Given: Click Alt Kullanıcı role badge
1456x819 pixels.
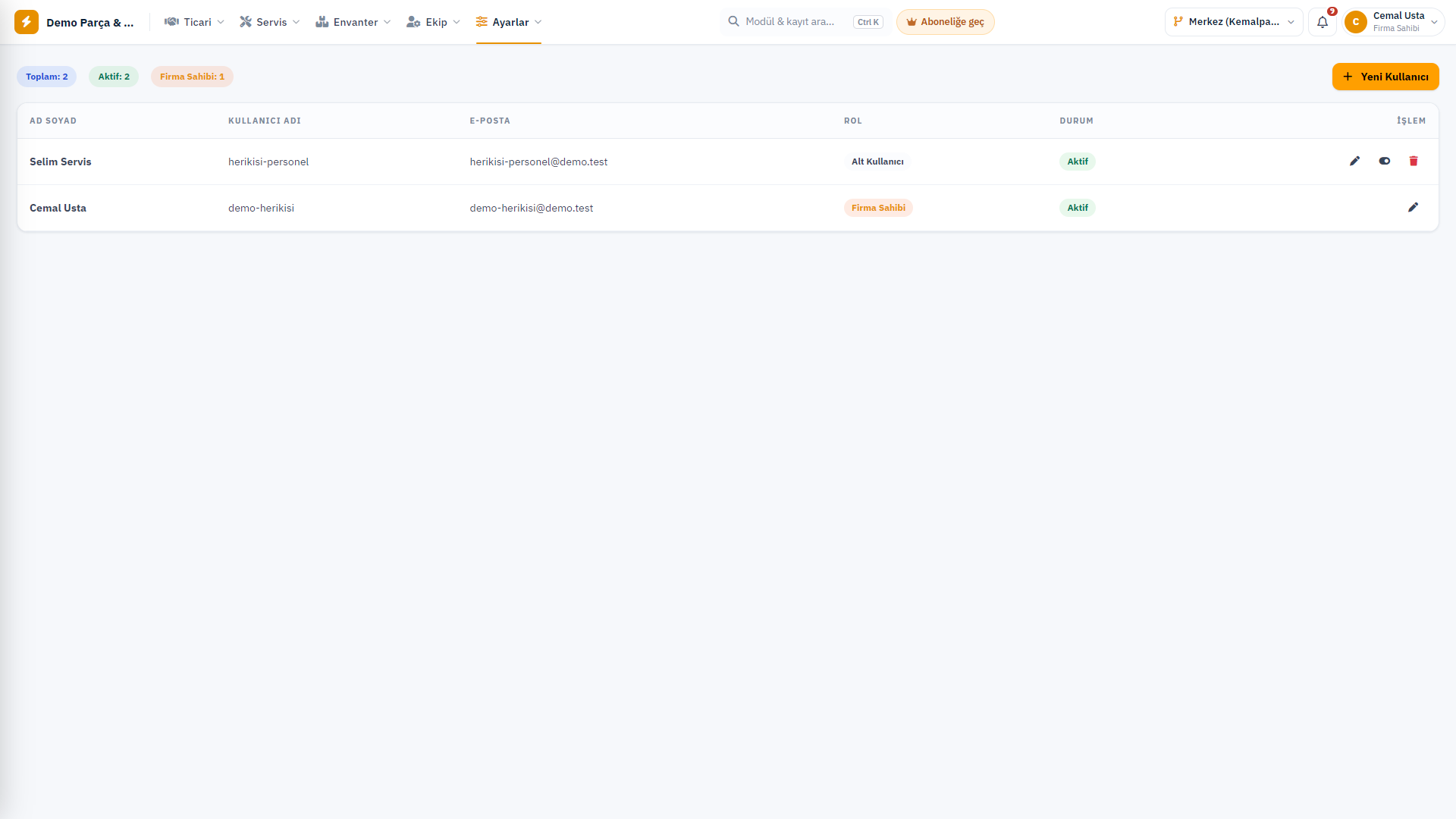Looking at the screenshot, I should tap(877, 162).
